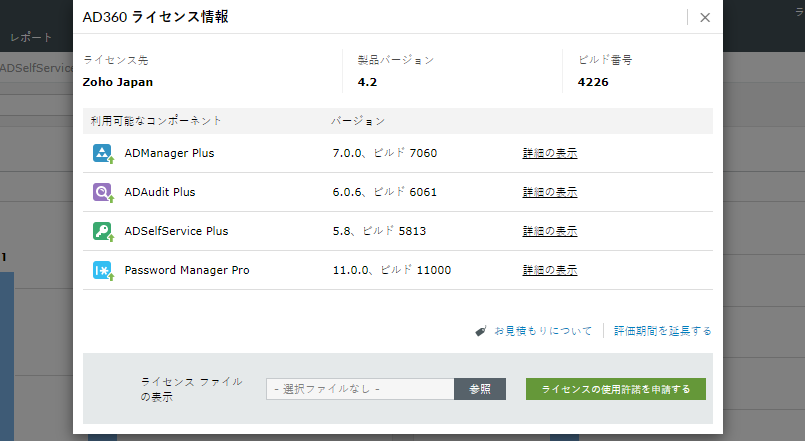This screenshot has height=441, width=805.
Task: Click the AD360 ライセンス情報 dialog title
Action: 156,17
